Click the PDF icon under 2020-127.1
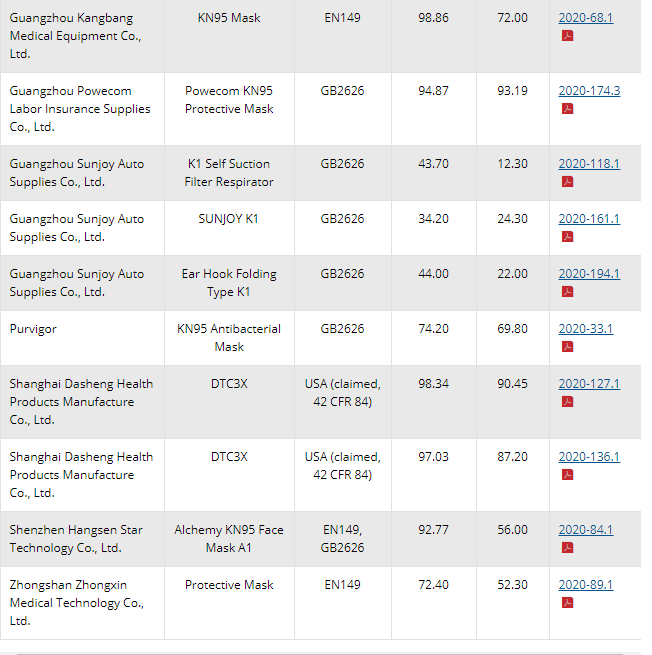The width and height of the screenshot is (652, 655). [567, 402]
